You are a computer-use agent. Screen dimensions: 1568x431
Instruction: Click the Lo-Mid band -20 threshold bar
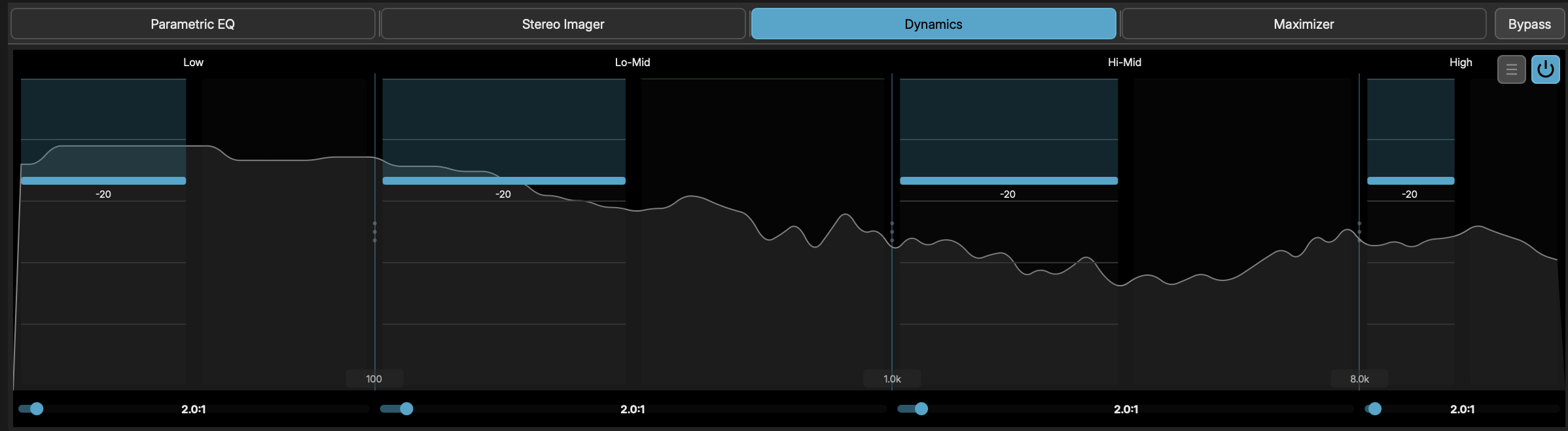click(504, 181)
